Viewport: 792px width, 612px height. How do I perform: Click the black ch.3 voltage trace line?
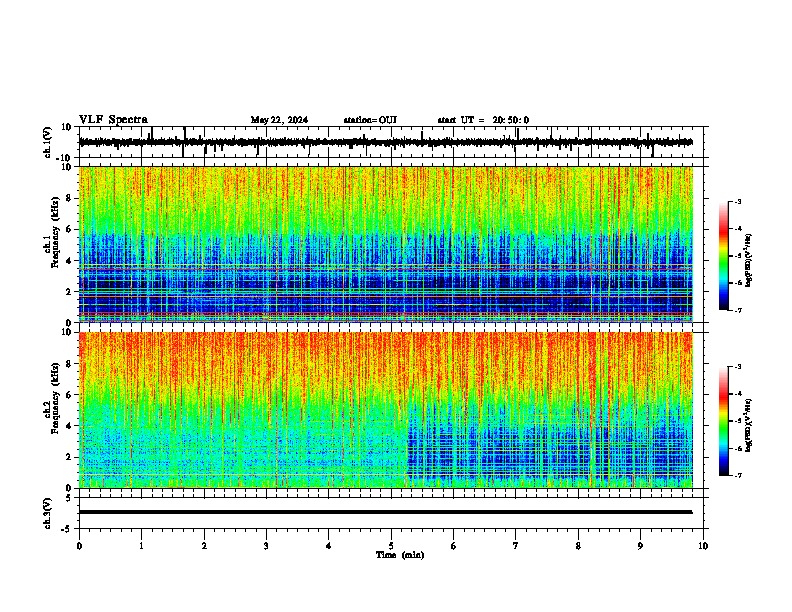click(x=386, y=512)
